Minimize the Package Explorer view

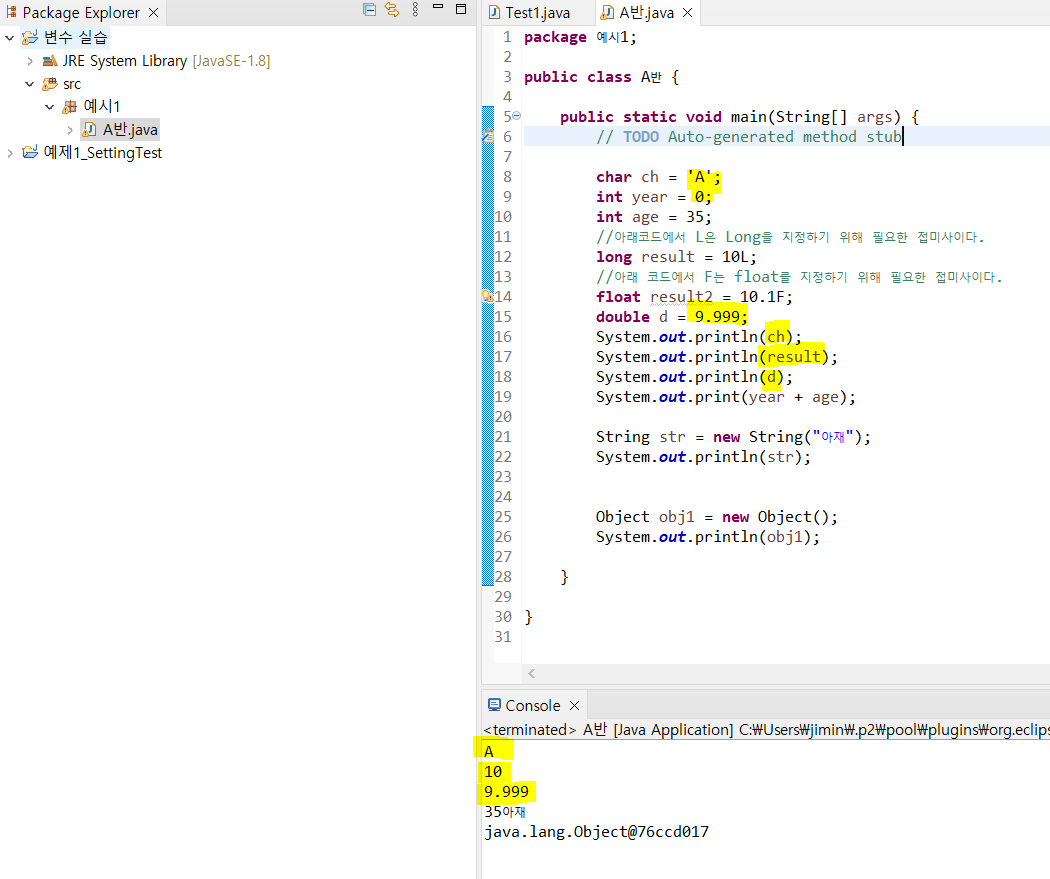pyautogui.click(x=438, y=7)
